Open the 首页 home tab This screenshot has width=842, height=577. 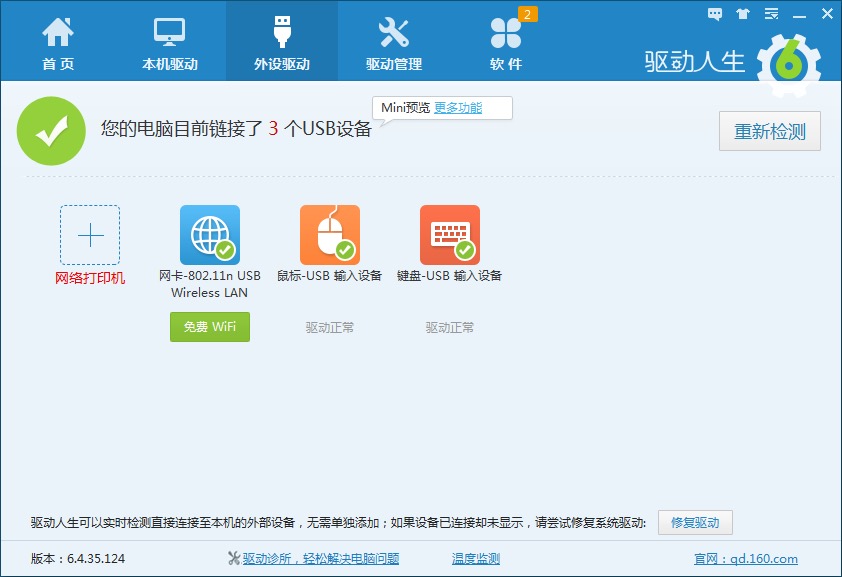58,43
